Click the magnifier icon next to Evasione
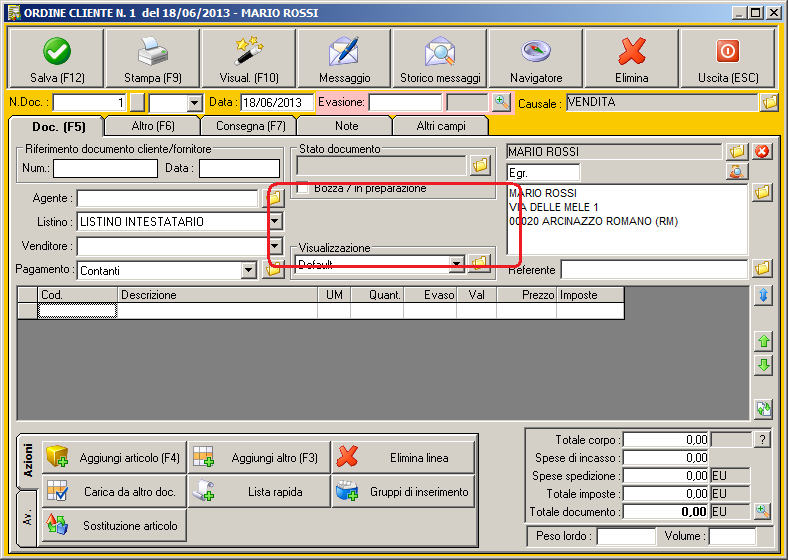The image size is (788, 560). (502, 103)
